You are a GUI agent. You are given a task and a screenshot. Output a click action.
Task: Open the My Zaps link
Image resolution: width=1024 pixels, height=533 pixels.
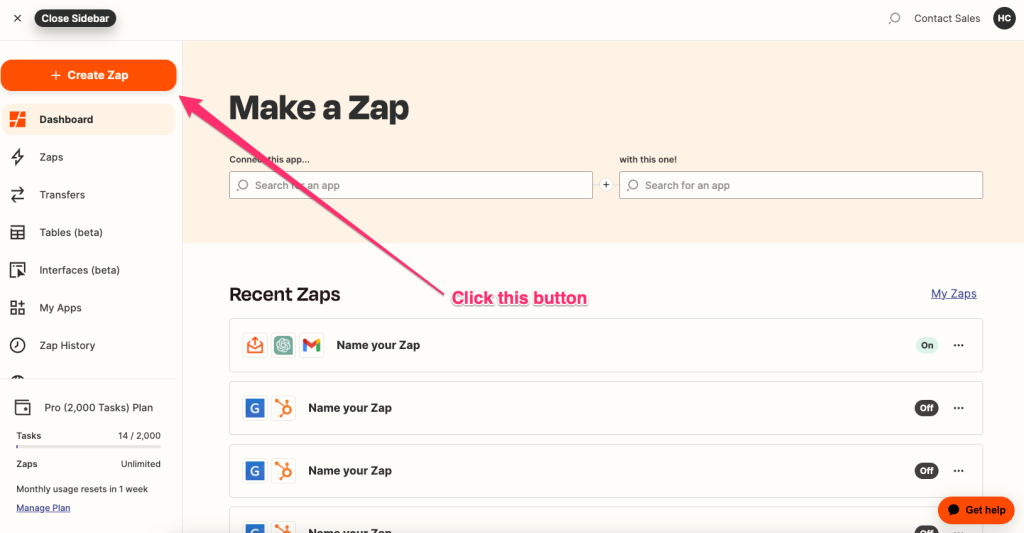953,293
